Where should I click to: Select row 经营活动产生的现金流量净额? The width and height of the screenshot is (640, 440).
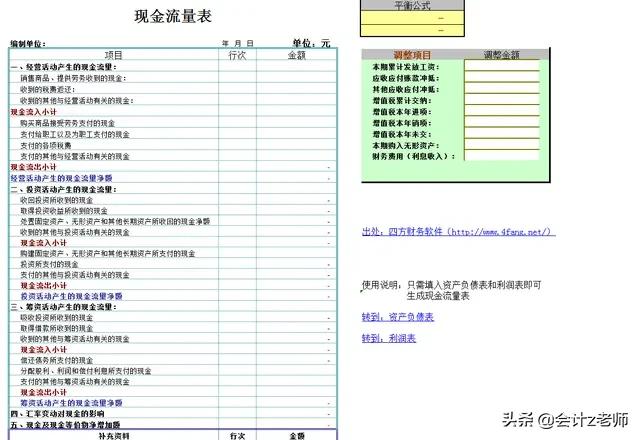173,178
